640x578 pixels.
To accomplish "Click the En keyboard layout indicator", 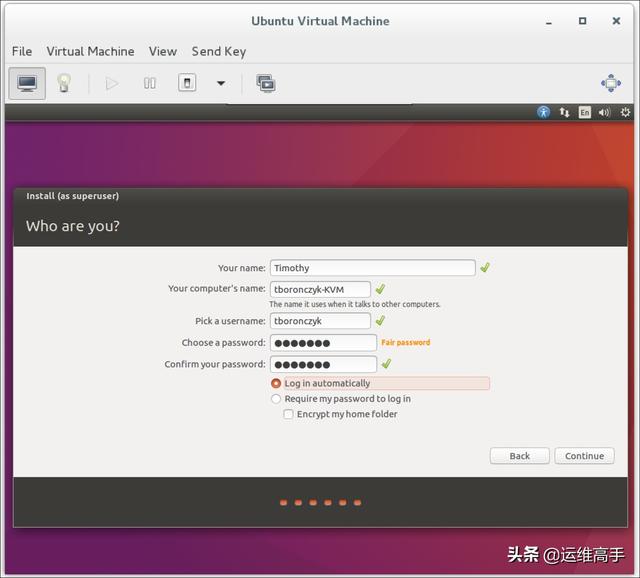I will 584,112.
